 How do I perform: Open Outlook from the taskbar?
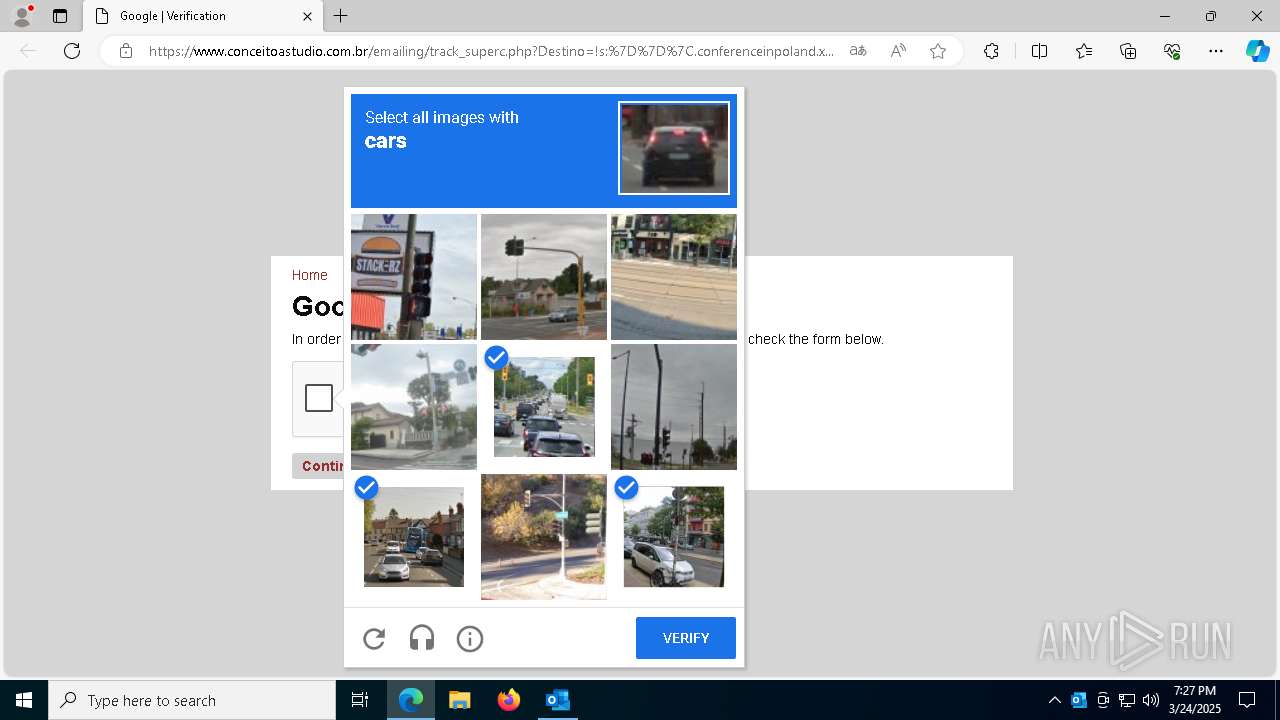pos(557,700)
